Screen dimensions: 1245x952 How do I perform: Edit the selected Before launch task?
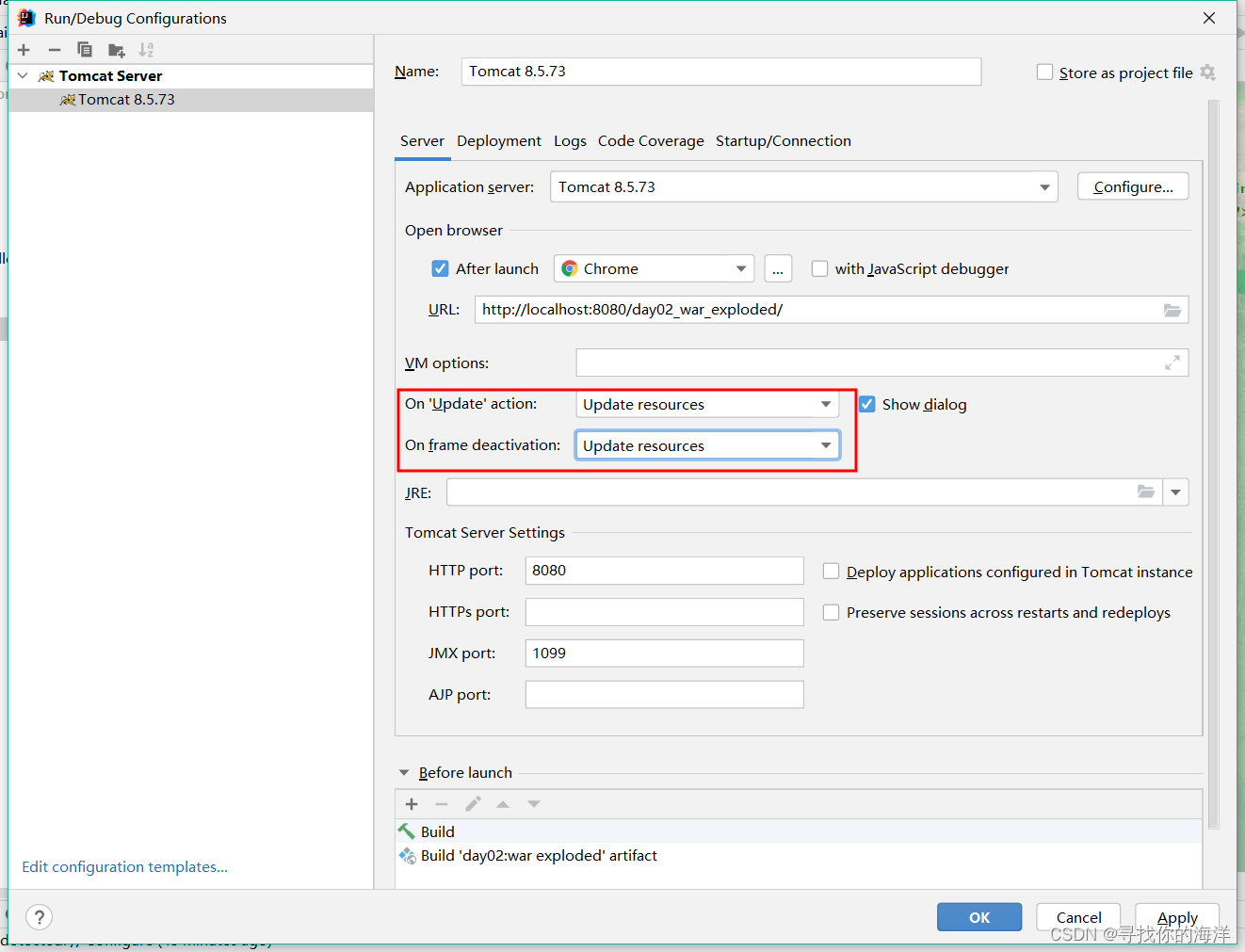473,804
